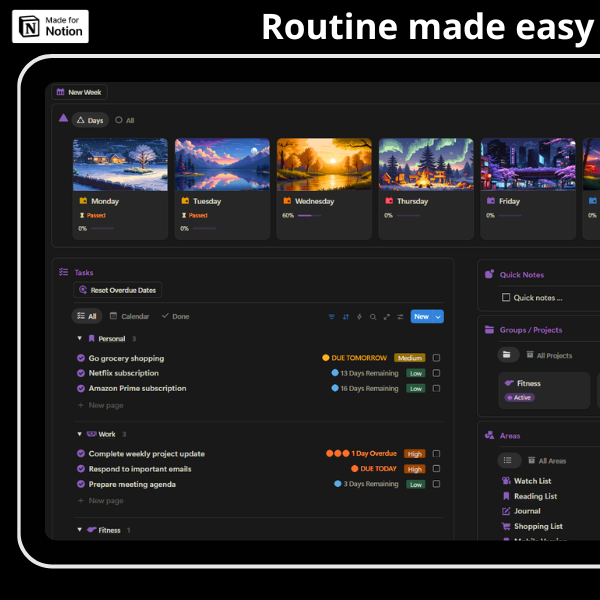
Task: Click the calendar icon on New Week button
Action: click(60, 92)
